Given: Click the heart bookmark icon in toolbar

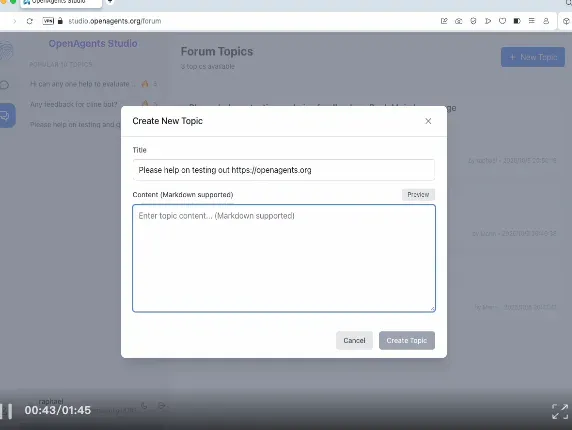Looking at the screenshot, I should (502, 21).
